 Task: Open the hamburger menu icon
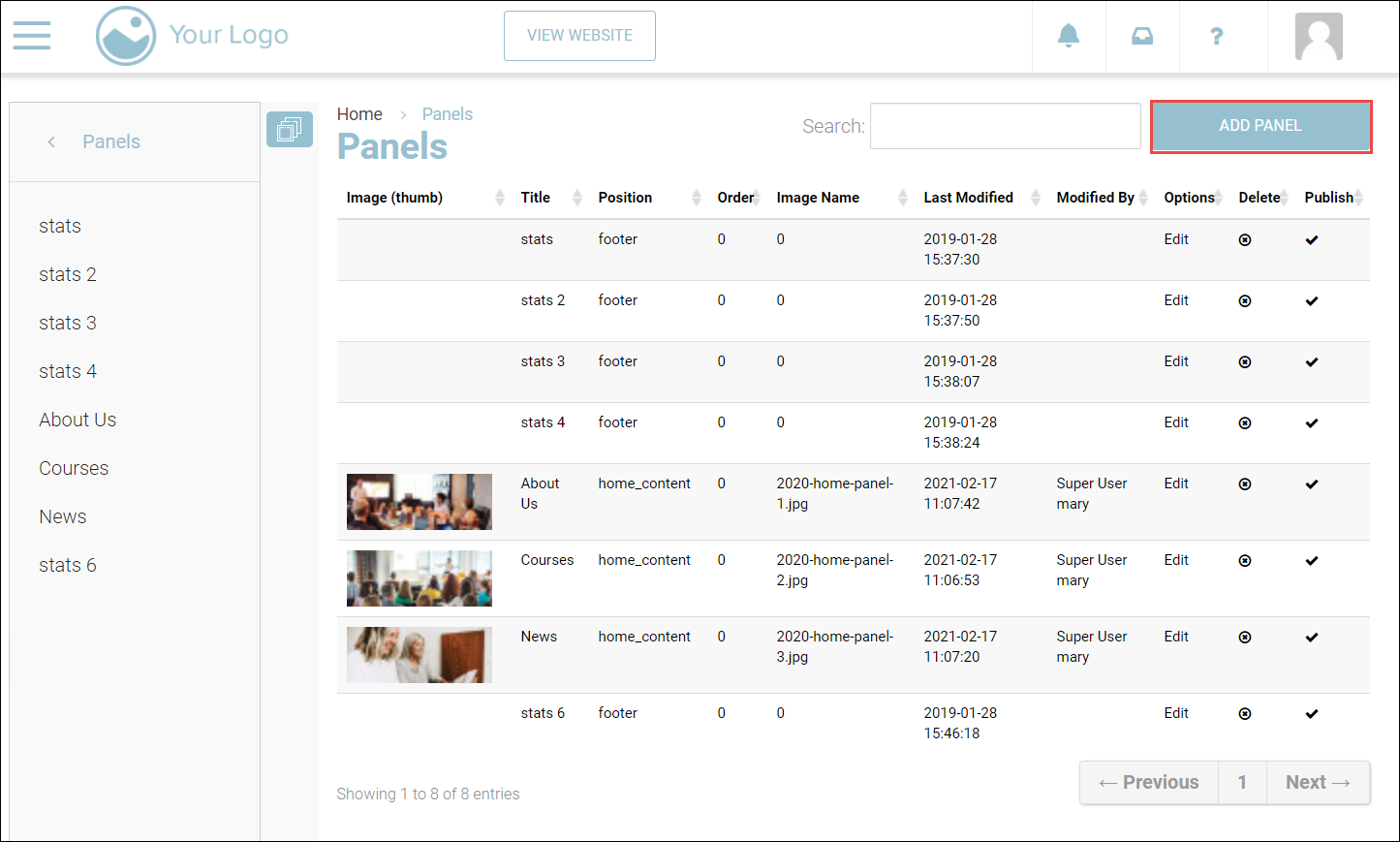[x=32, y=36]
